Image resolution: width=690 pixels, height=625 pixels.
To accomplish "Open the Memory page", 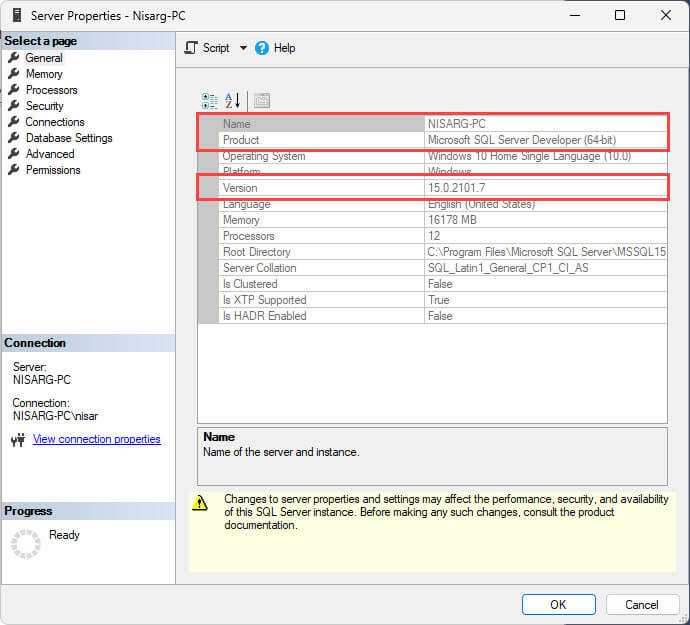I will coord(44,74).
